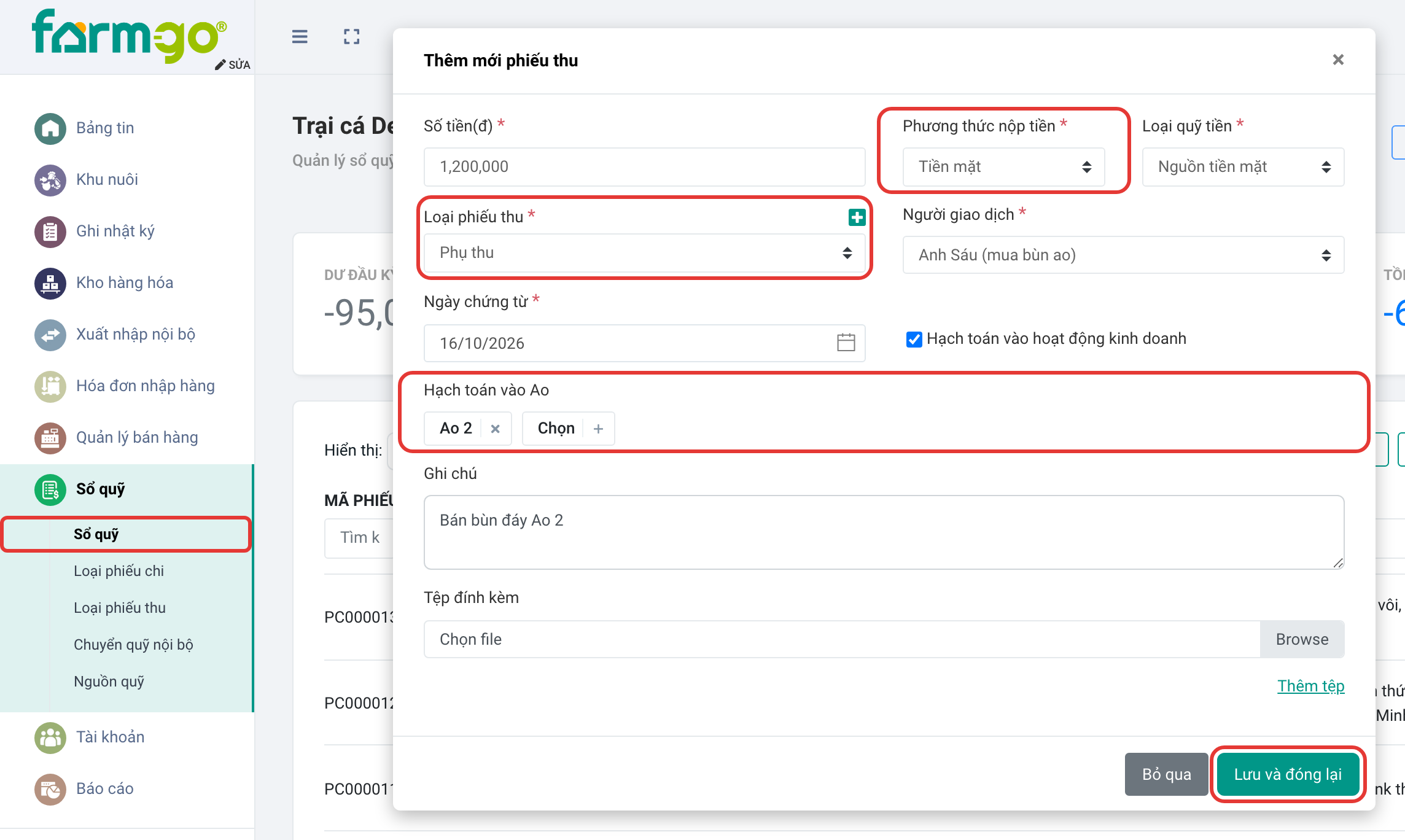Click the Ngày chứng từ date field
The width and height of the screenshot is (1405, 840).
[x=644, y=343]
